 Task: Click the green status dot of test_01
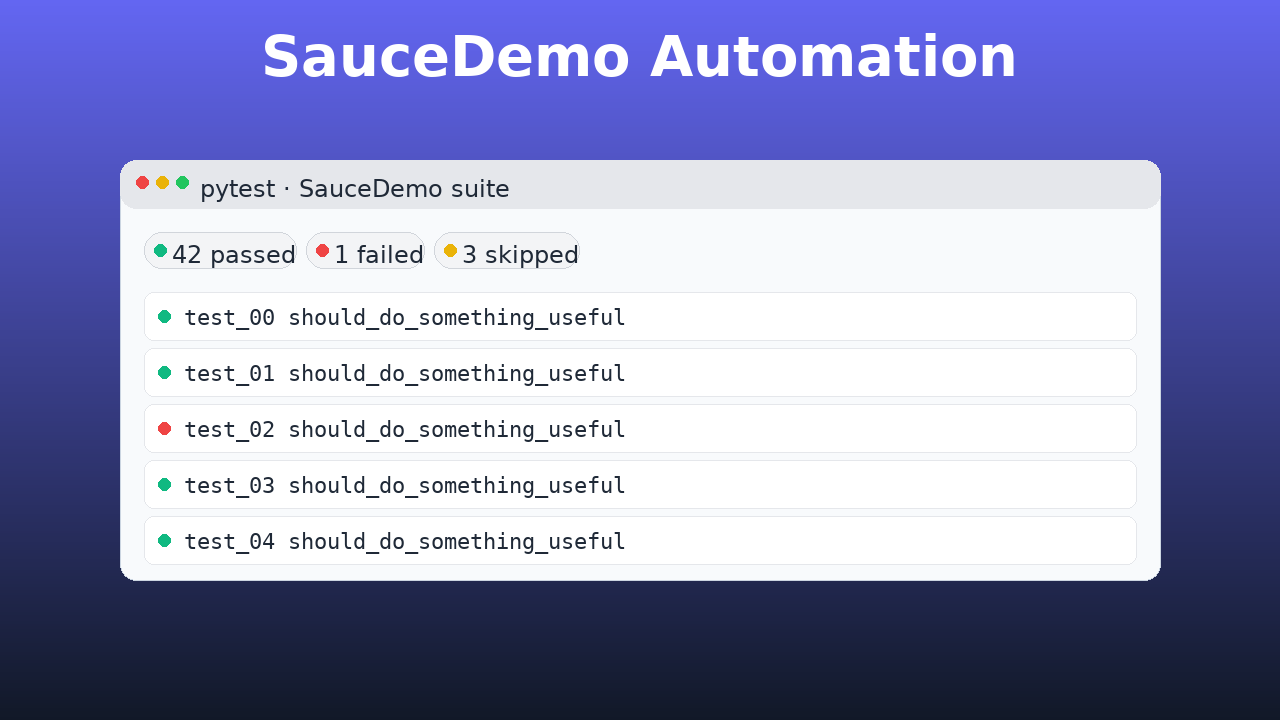(x=164, y=373)
